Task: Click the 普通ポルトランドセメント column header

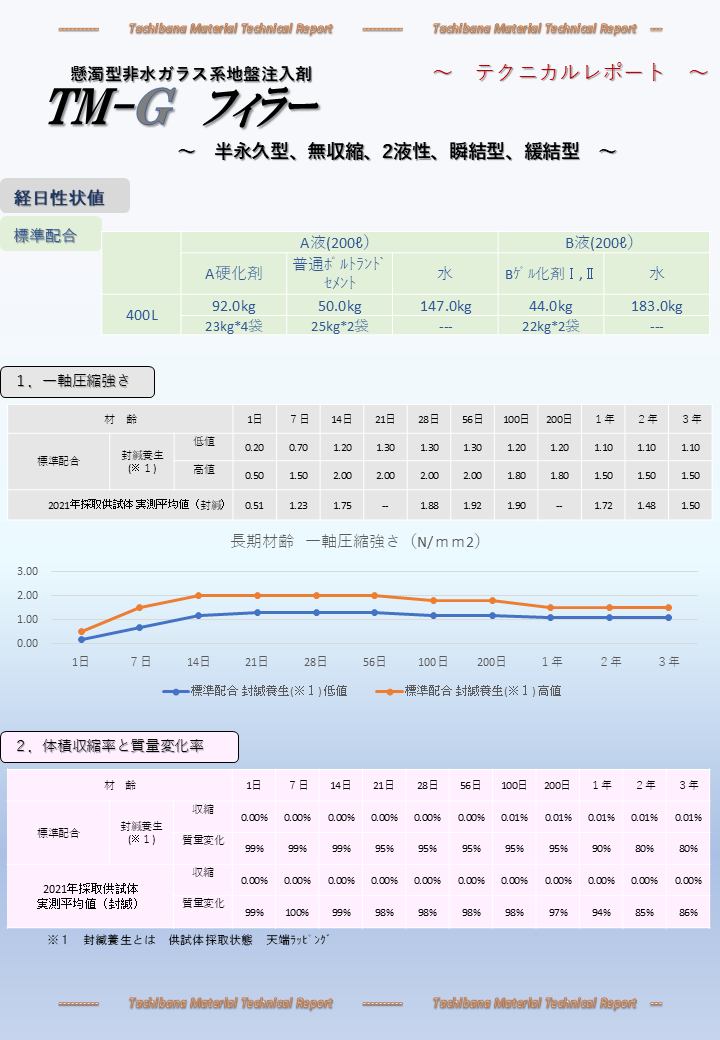Action: 339,272
